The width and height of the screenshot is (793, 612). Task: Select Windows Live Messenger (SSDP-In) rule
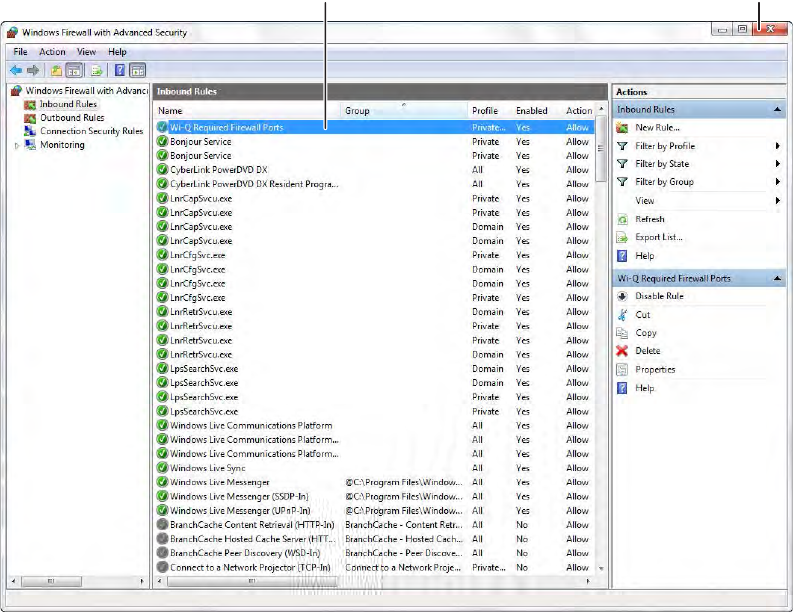[374, 497]
